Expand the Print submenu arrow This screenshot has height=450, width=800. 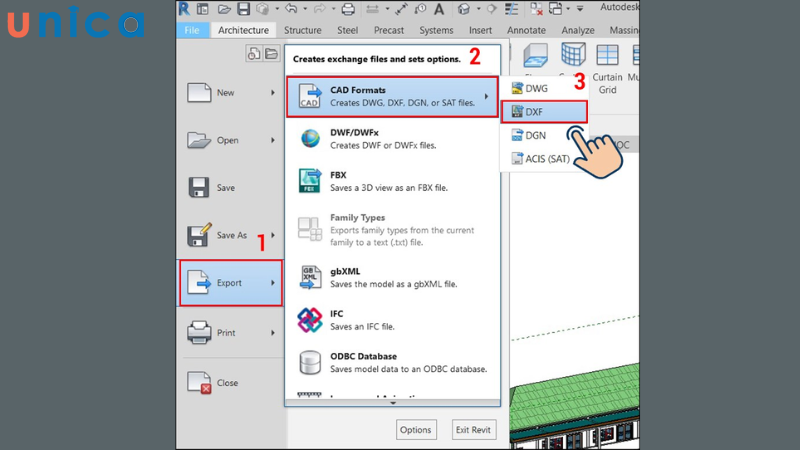273,333
